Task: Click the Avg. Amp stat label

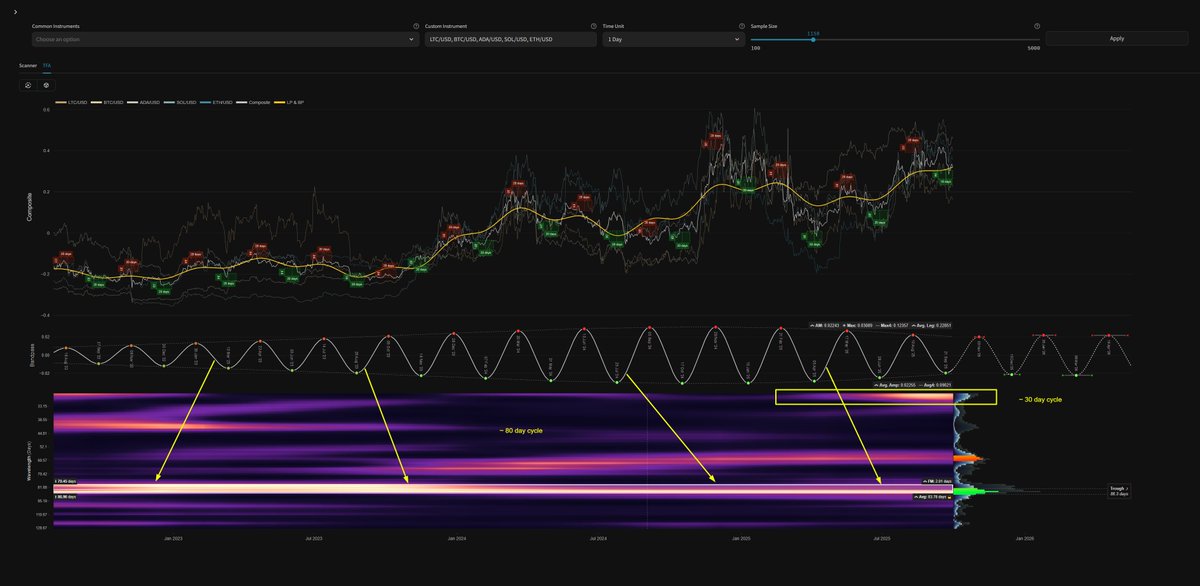Action: pyautogui.click(x=894, y=383)
